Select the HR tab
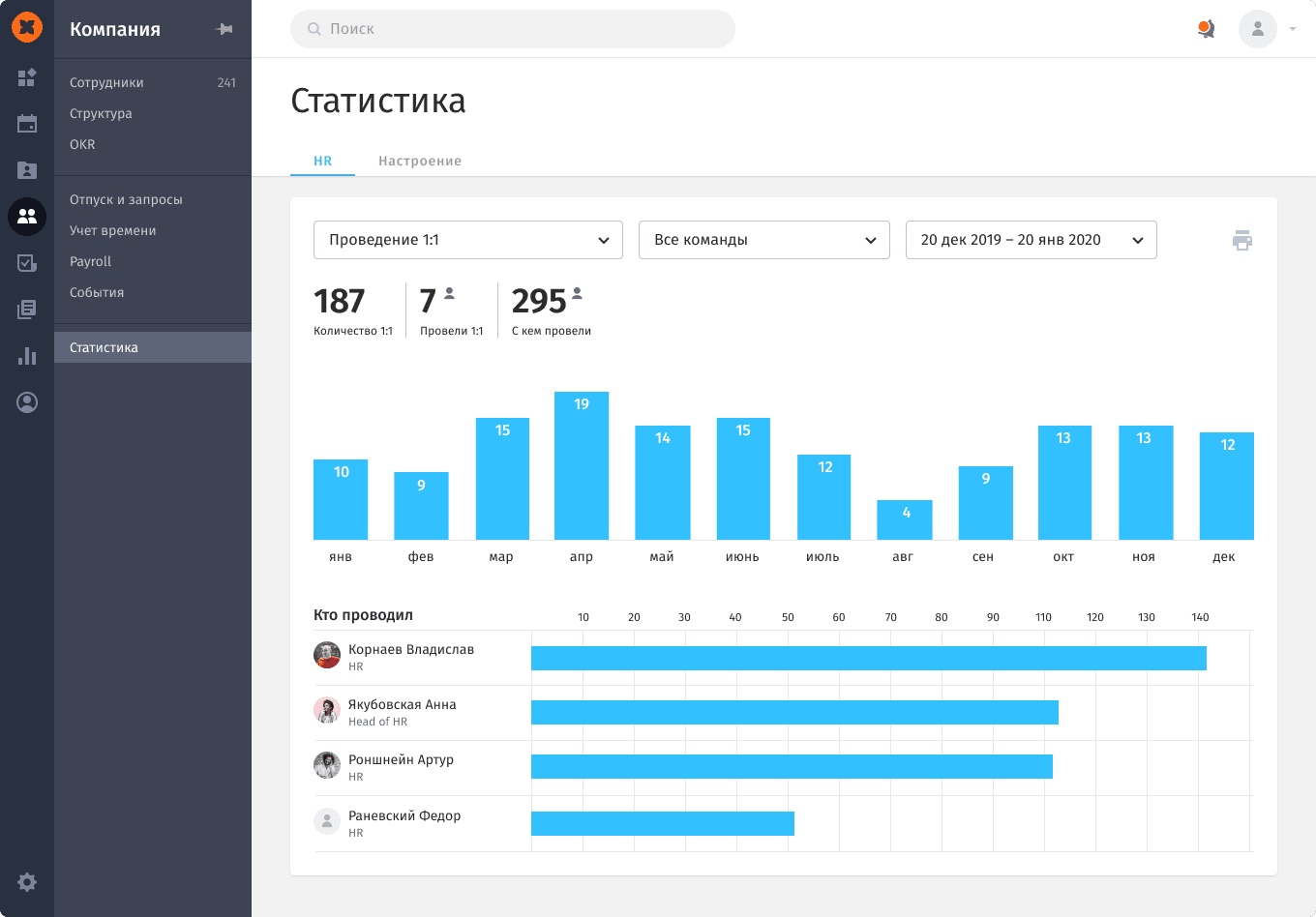 tap(322, 161)
